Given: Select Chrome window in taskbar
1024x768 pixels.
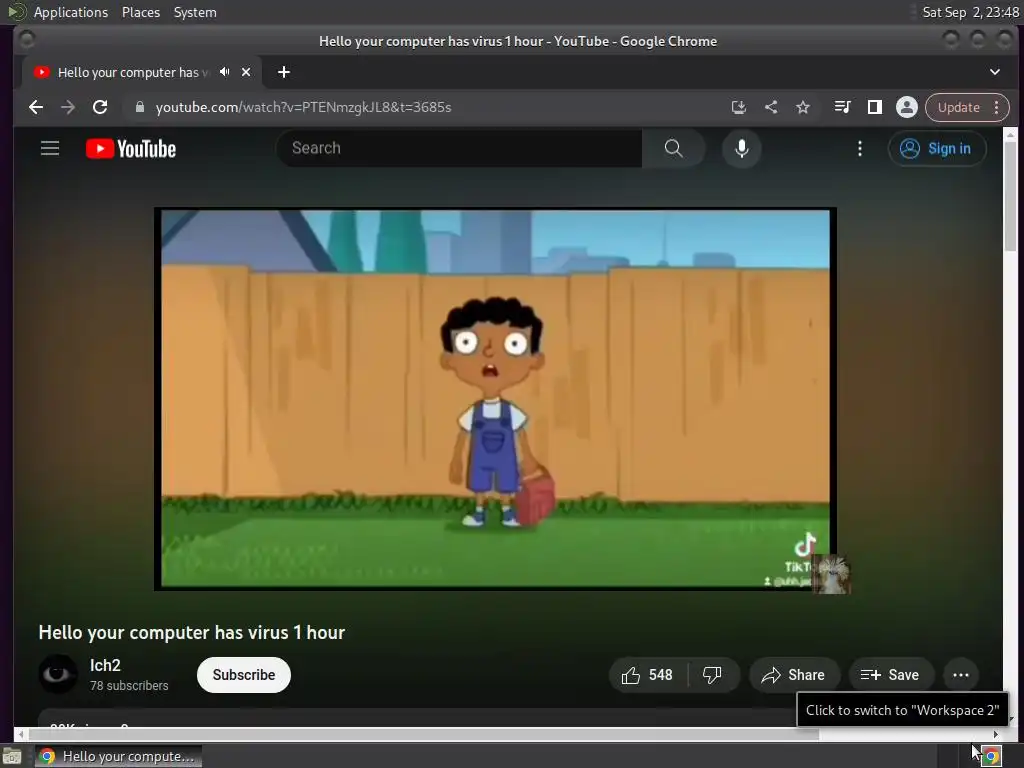Looking at the screenshot, I should (x=118, y=756).
